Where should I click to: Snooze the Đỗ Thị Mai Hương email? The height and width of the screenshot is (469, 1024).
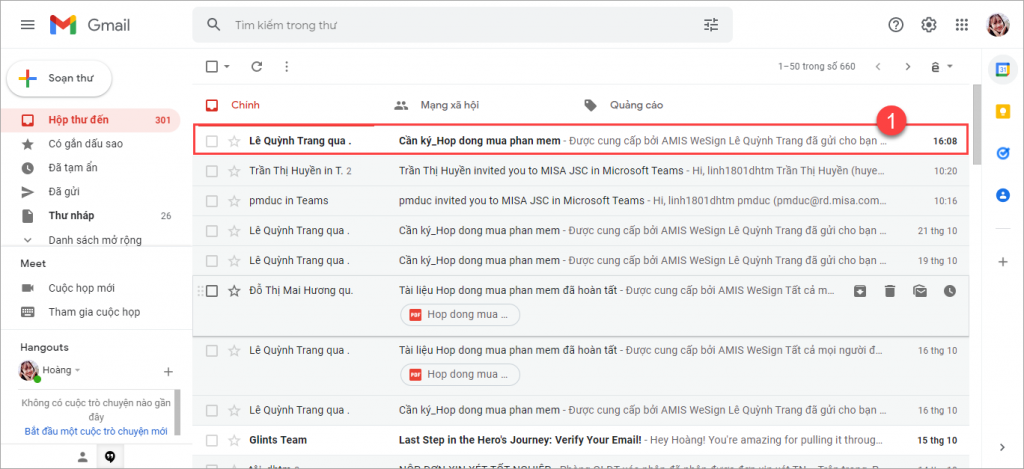(x=950, y=291)
